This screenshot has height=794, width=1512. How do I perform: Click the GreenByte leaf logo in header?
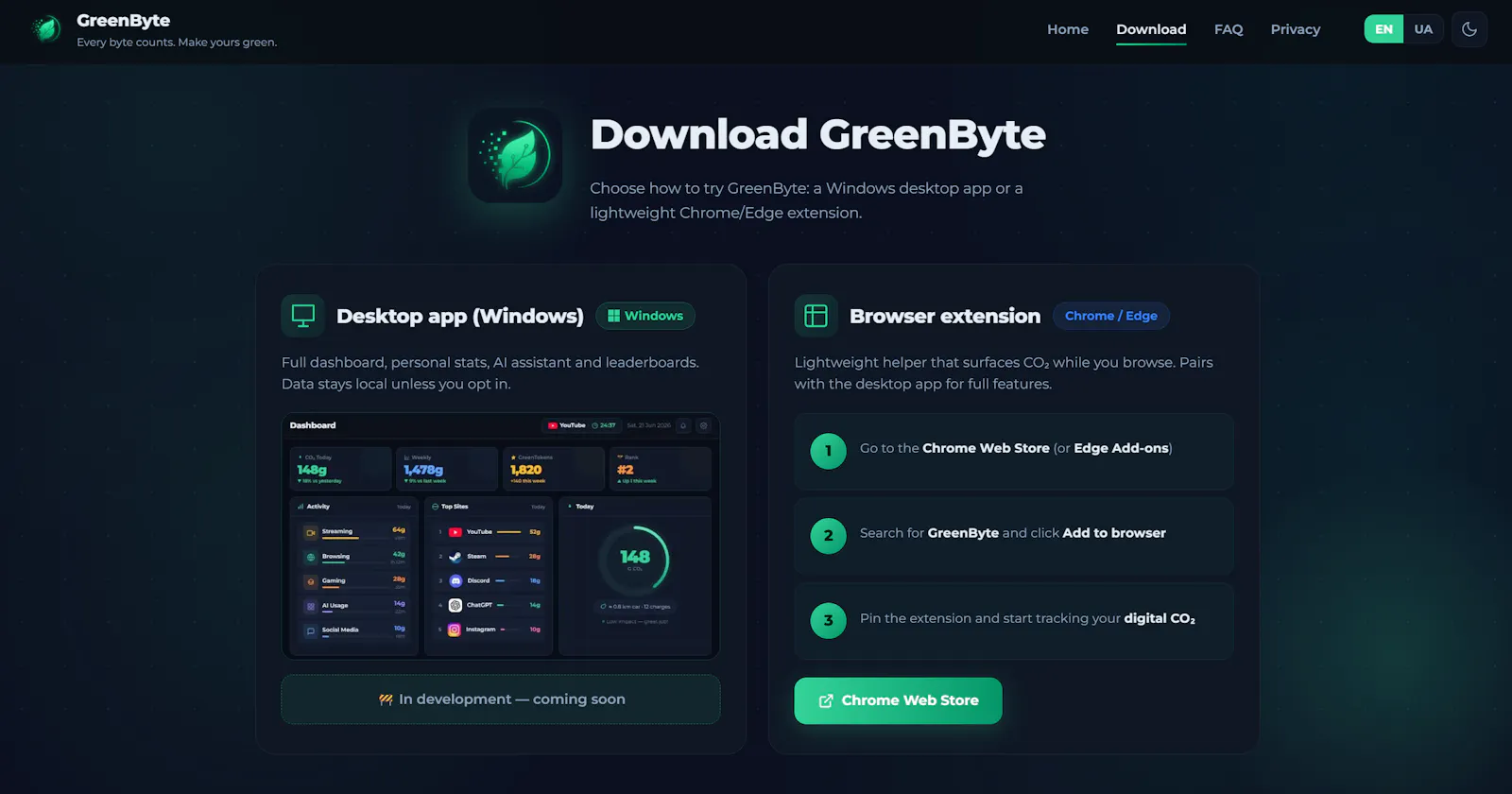(46, 29)
